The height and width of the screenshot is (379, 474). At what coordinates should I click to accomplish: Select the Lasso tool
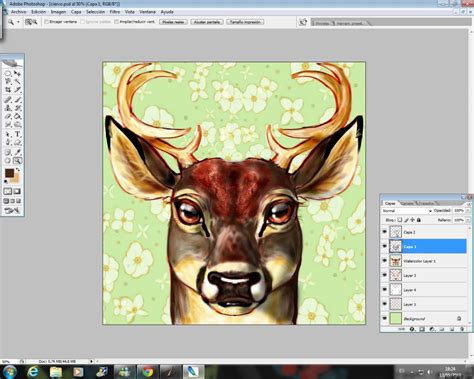[x=8, y=81]
